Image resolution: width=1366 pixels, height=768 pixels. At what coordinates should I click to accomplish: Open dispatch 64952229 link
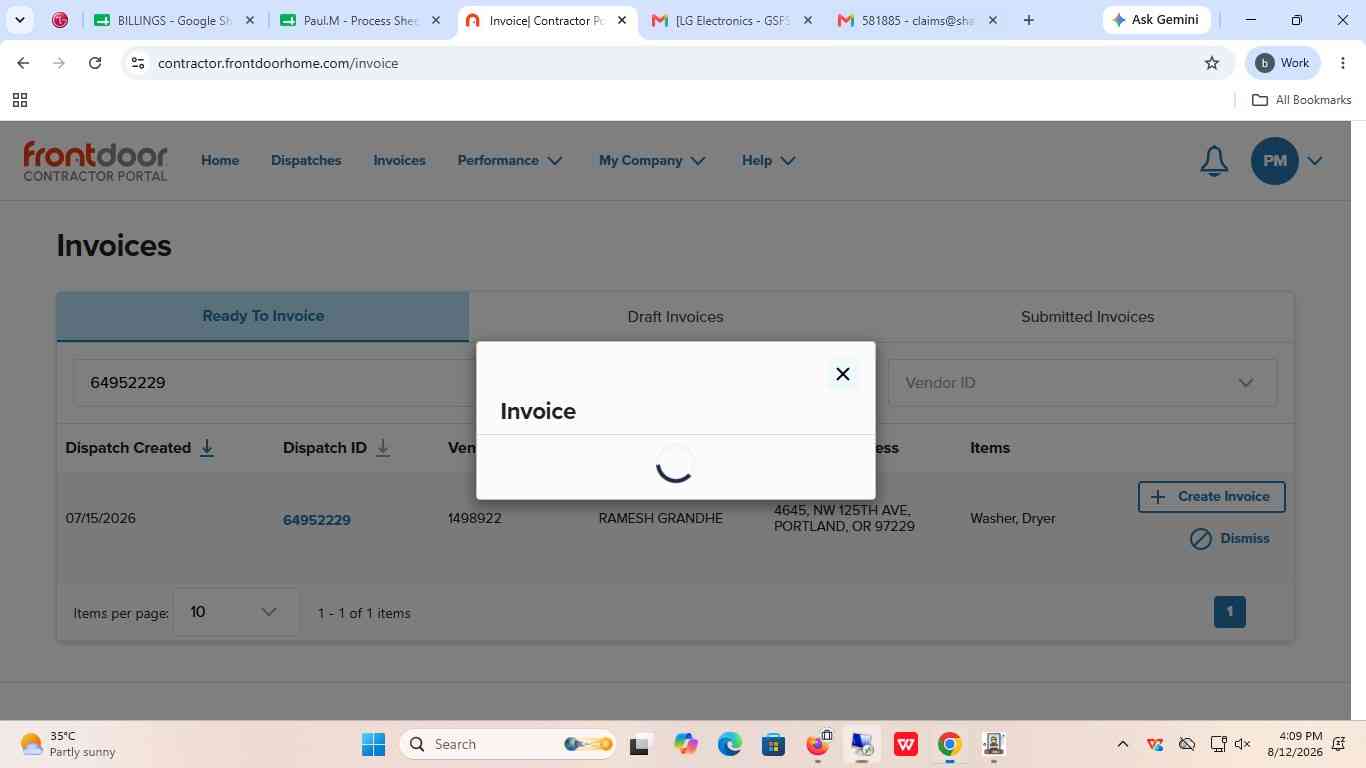[x=316, y=520]
